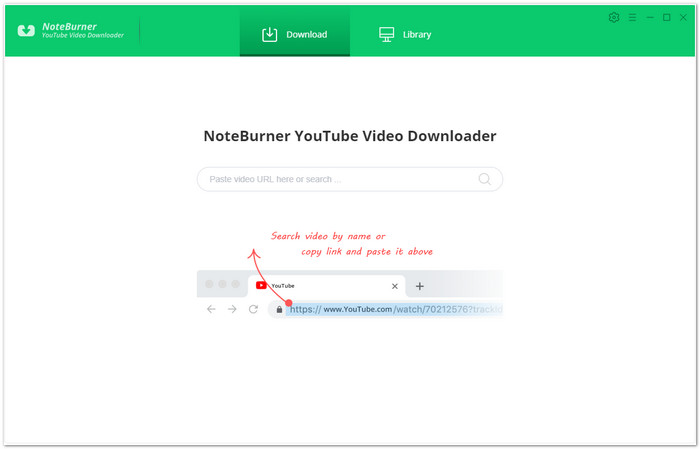Open the hamburger menu icon
700x449 pixels.
(x=632, y=17)
